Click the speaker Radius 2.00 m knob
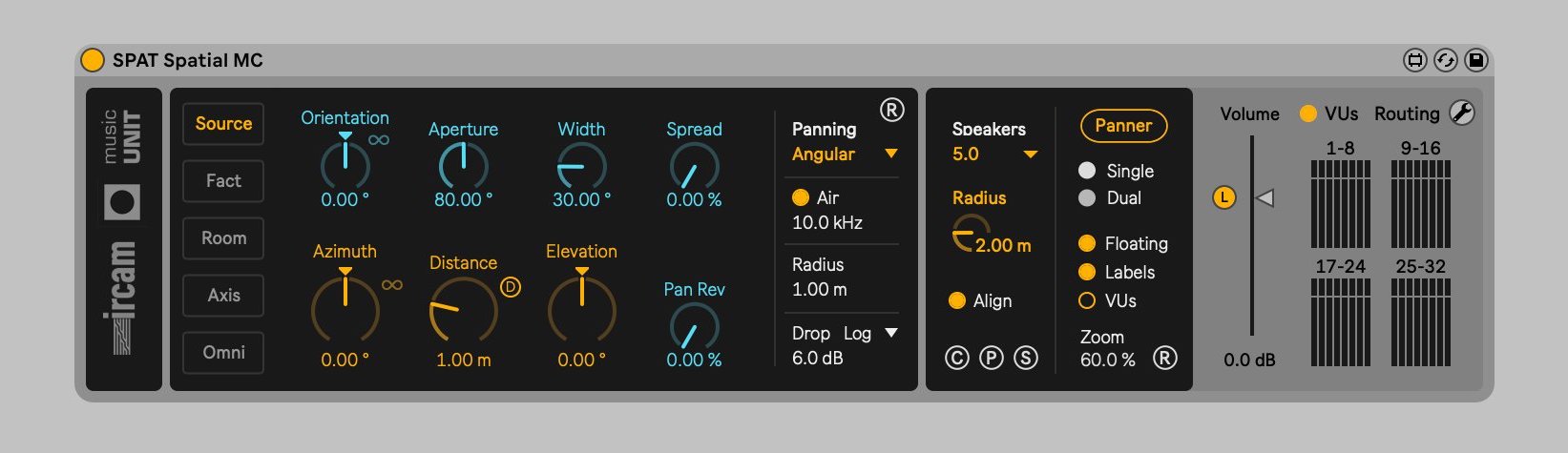 972,234
